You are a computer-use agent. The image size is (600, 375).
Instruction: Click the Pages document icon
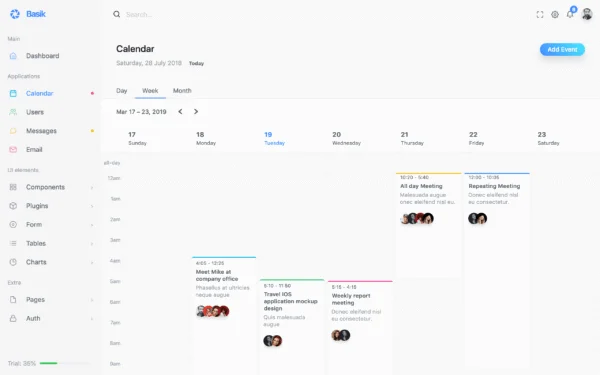click(13, 300)
